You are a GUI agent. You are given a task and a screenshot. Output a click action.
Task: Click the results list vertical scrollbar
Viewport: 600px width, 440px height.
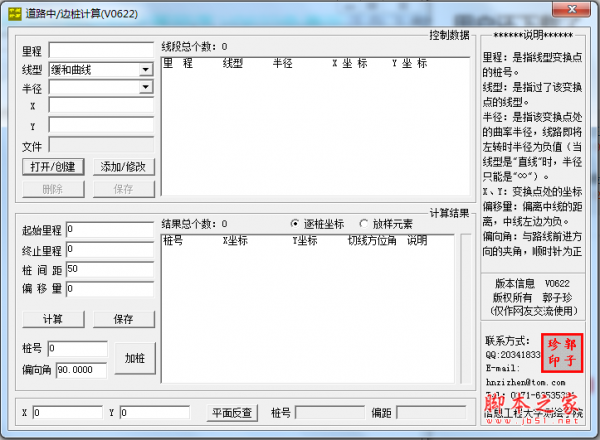click(466, 308)
